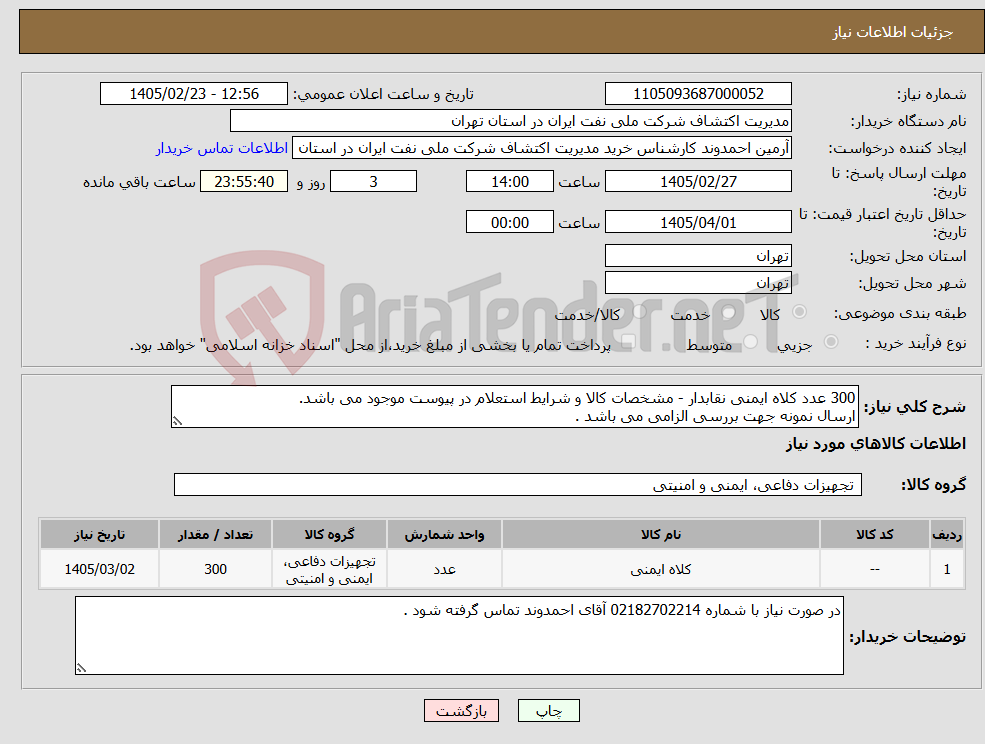Click the buyer notes text area

click(459, 635)
